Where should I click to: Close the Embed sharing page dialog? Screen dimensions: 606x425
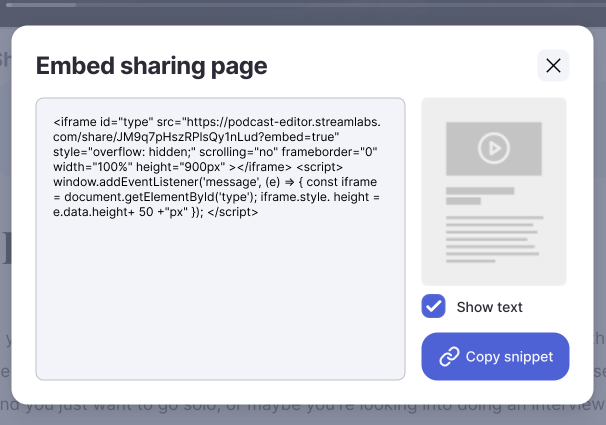pyautogui.click(x=553, y=66)
